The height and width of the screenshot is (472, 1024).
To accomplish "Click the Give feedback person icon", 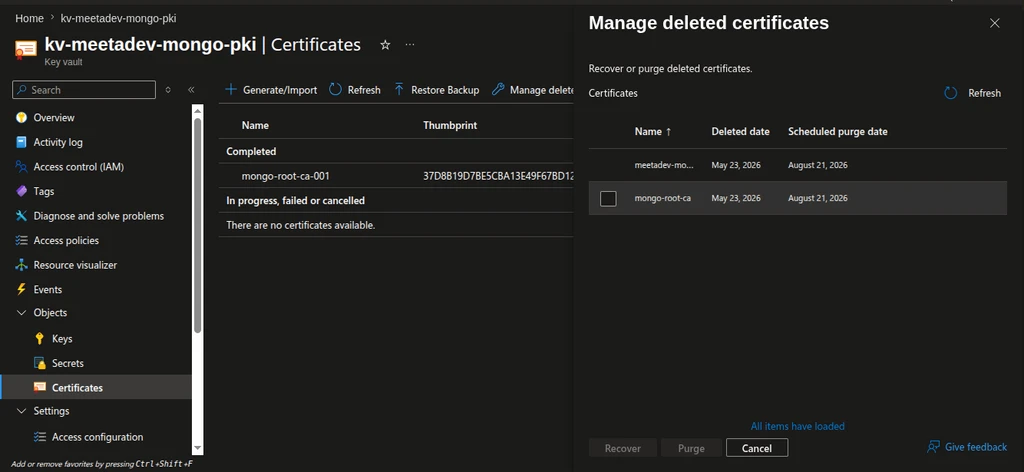I will (933, 447).
